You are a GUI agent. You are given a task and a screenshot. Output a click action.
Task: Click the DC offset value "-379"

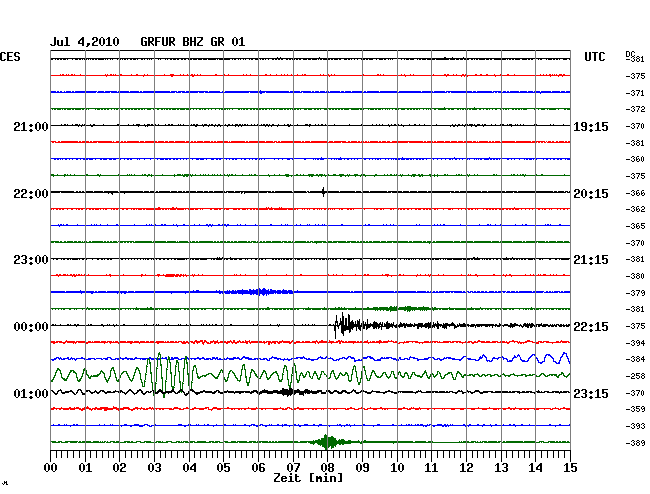click(635, 293)
